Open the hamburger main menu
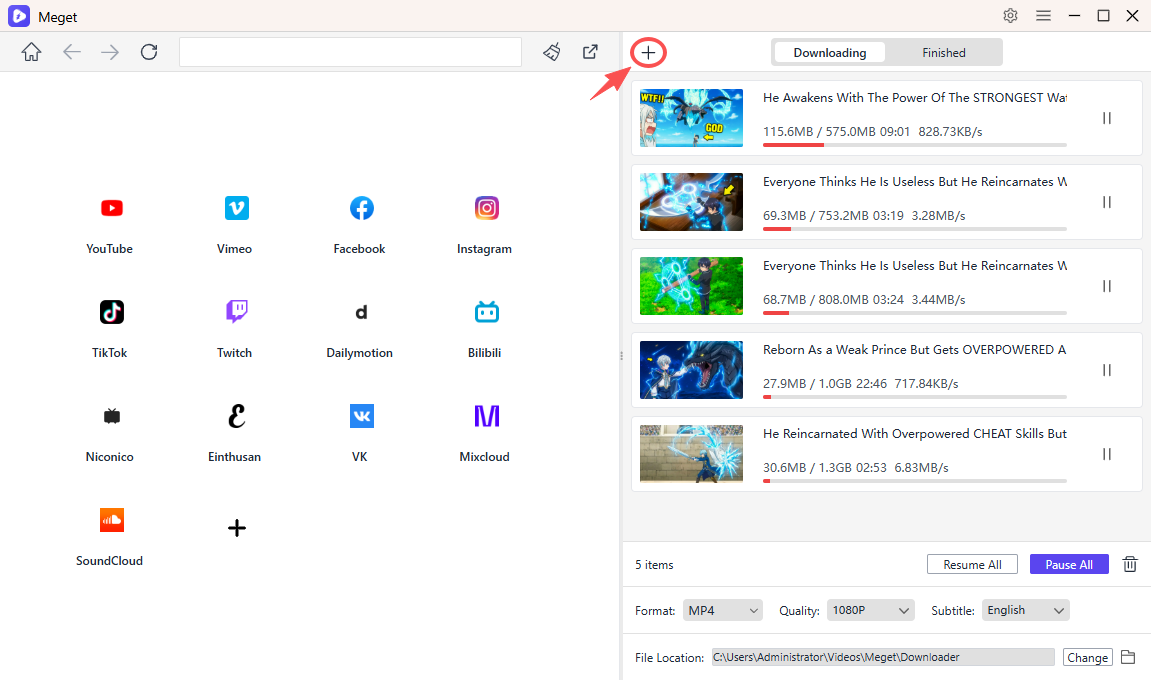 point(1043,15)
